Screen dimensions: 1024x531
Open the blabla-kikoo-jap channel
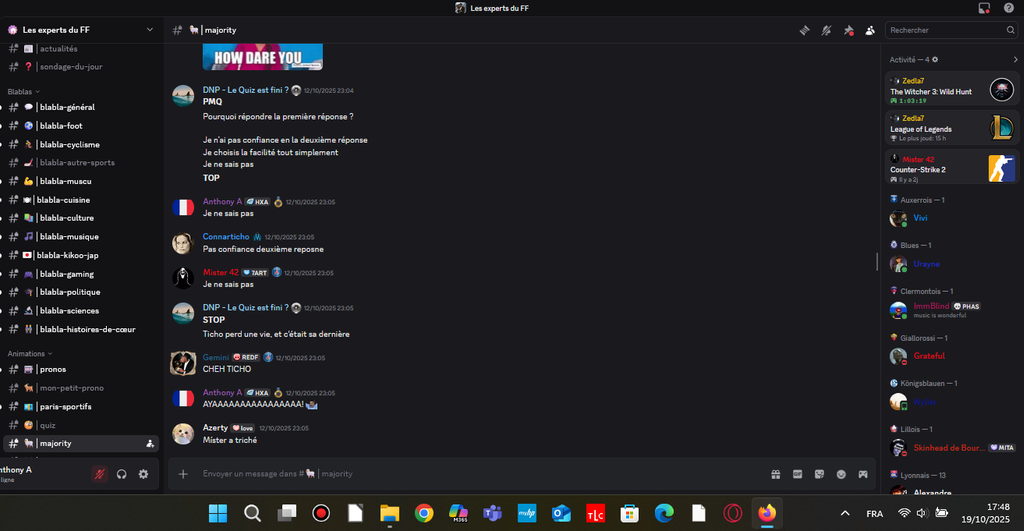click(x=81, y=255)
